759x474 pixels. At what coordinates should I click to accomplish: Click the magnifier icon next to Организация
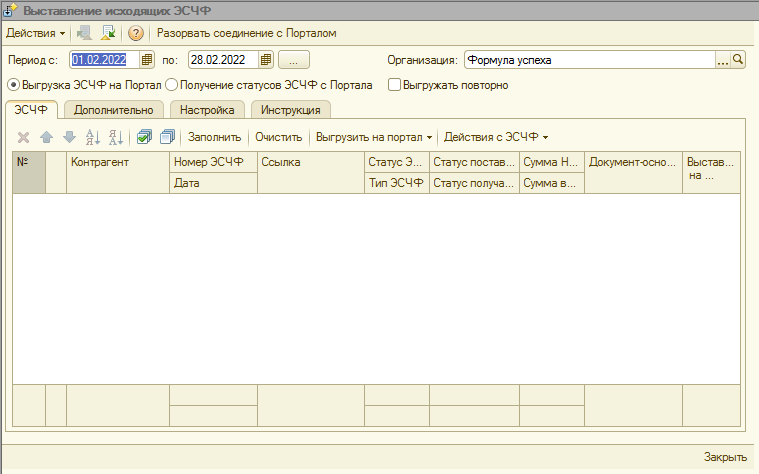(739, 59)
